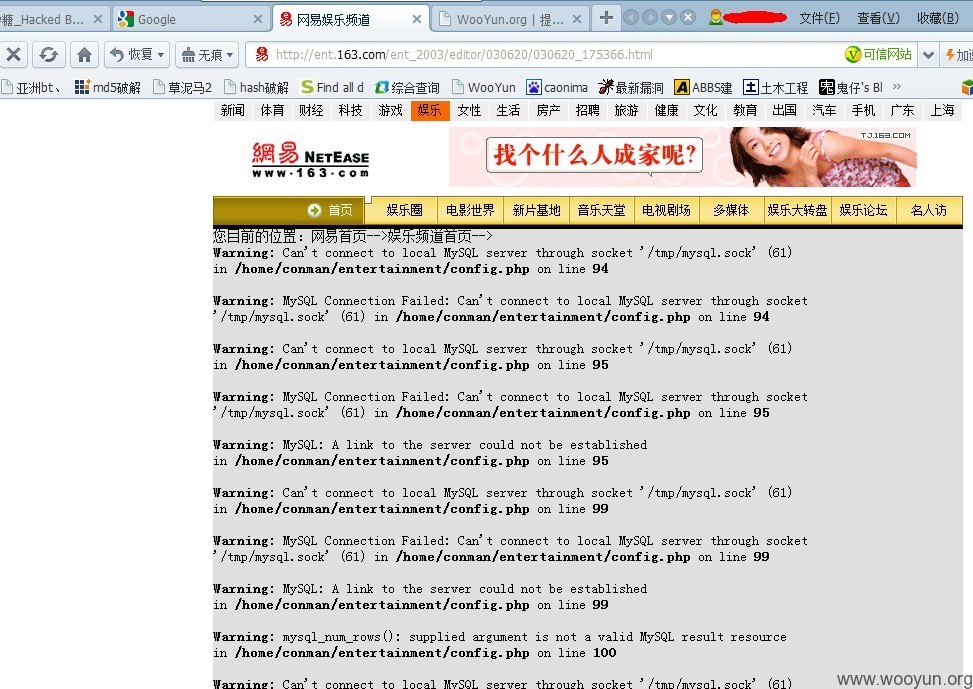Screen dimensions: 973x689
Task: Open the 无痕 dropdown arrow
Action: tap(231, 55)
